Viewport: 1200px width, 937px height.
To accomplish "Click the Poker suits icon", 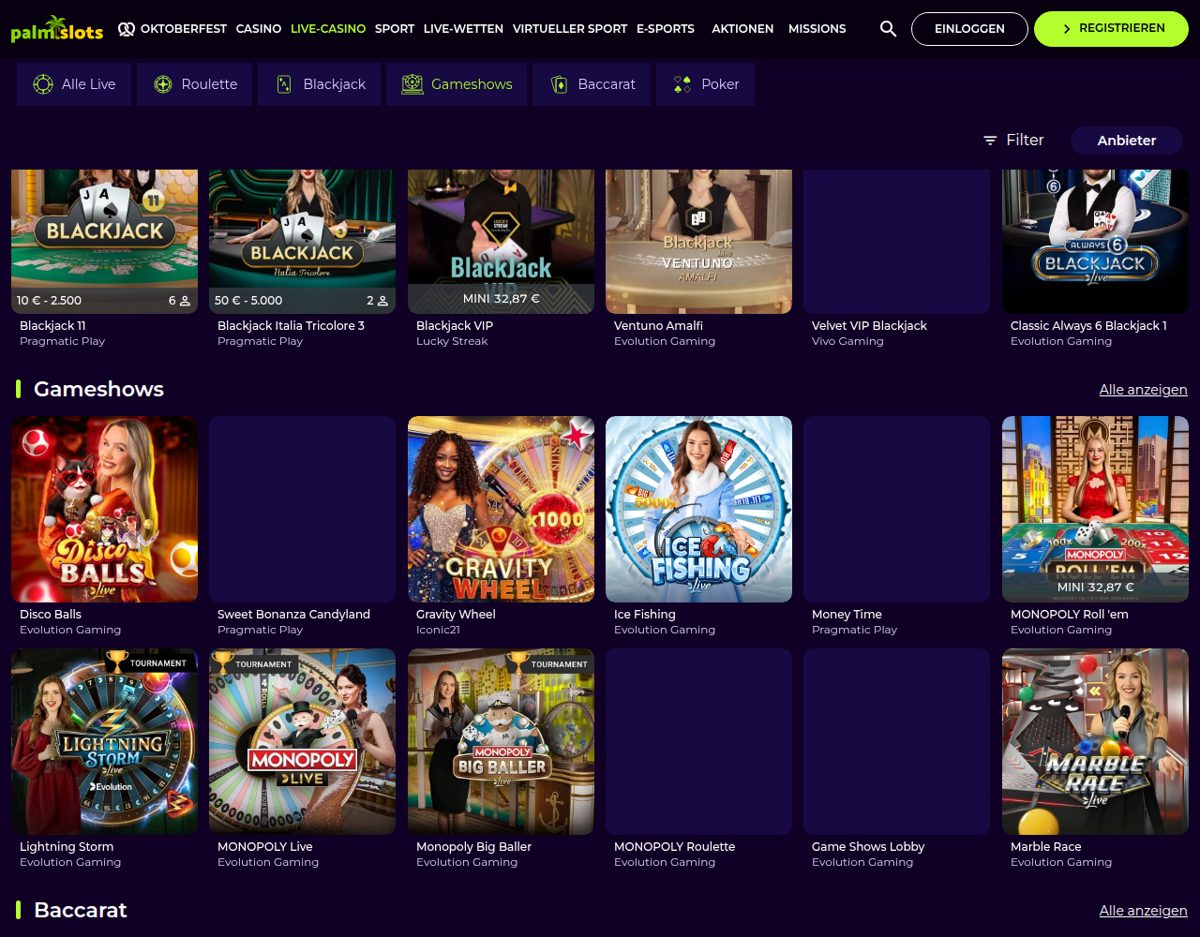I will 682,84.
